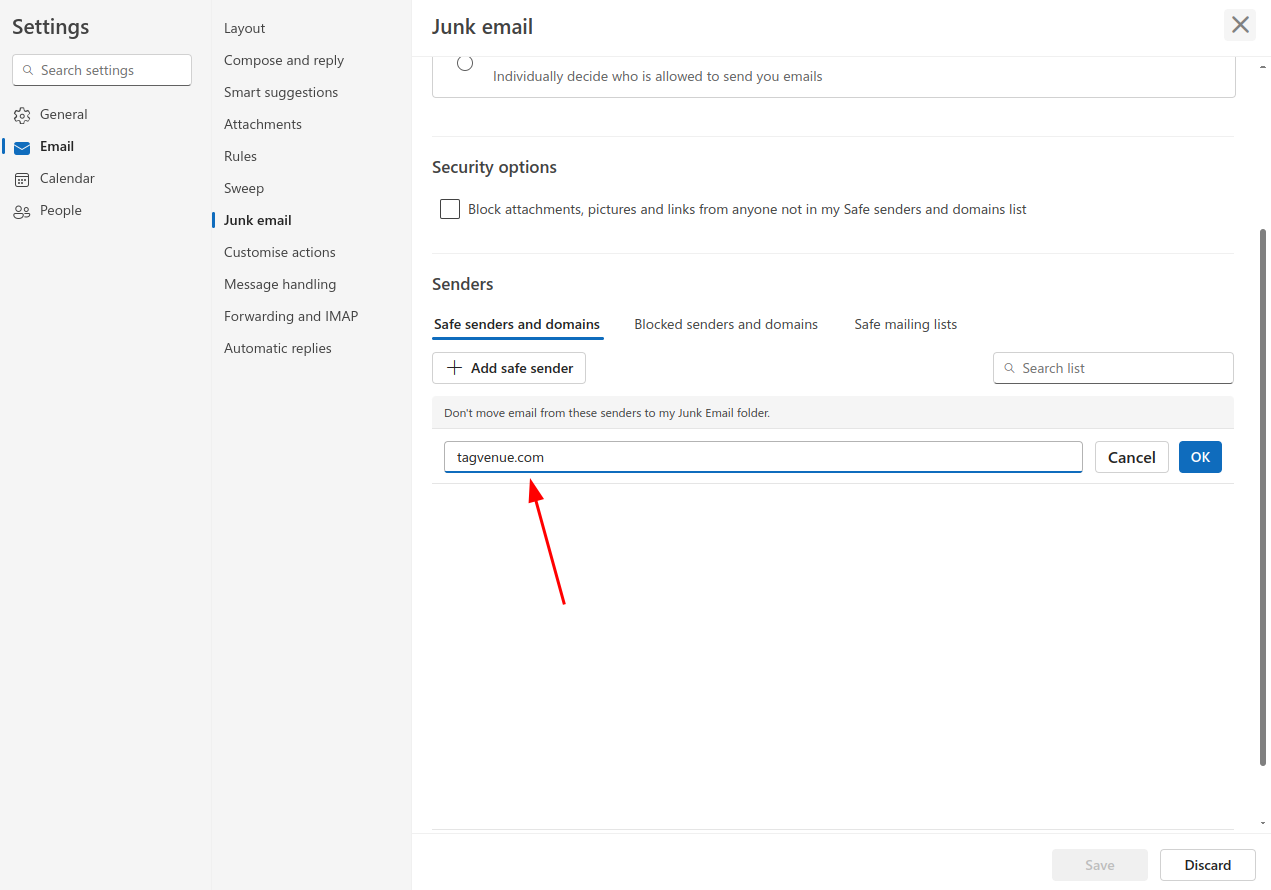Switch to Safe senders and domains tab

click(517, 324)
